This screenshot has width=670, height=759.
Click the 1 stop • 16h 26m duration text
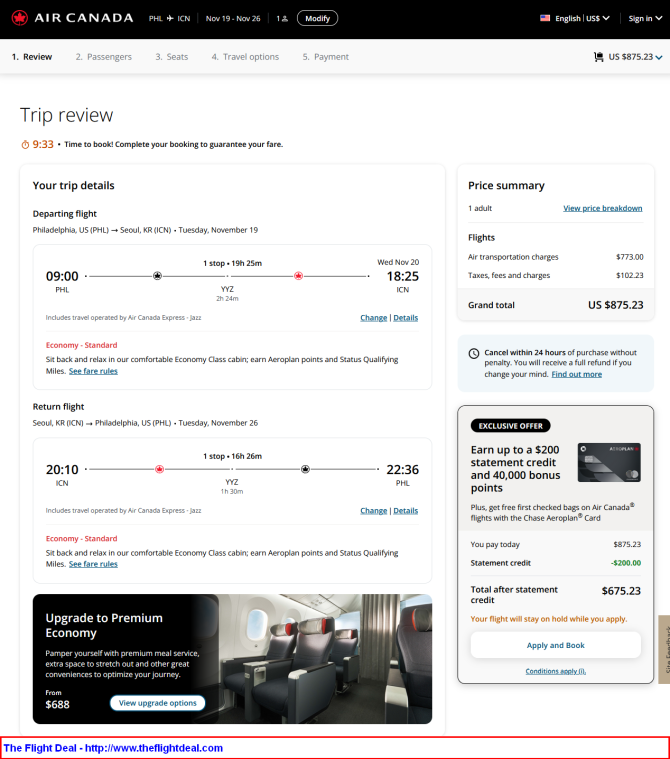pyautogui.click(x=232, y=456)
